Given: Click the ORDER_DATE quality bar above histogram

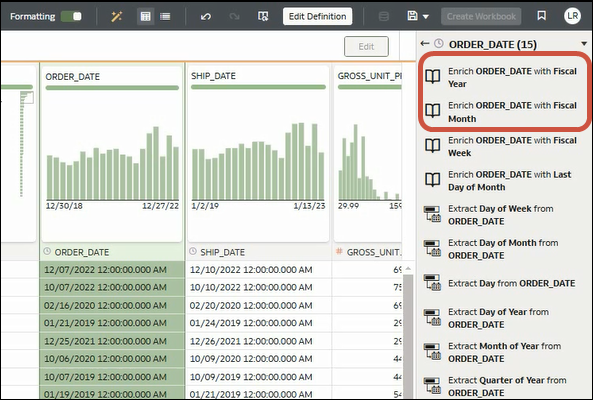Looking at the screenshot, I should pyautogui.click(x=112, y=88).
